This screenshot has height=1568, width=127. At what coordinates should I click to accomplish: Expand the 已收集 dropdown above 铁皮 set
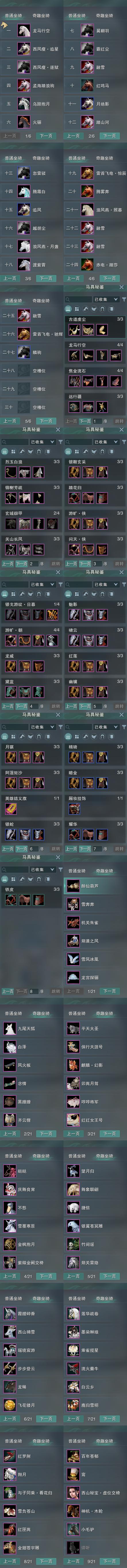pyautogui.click(x=42, y=869)
